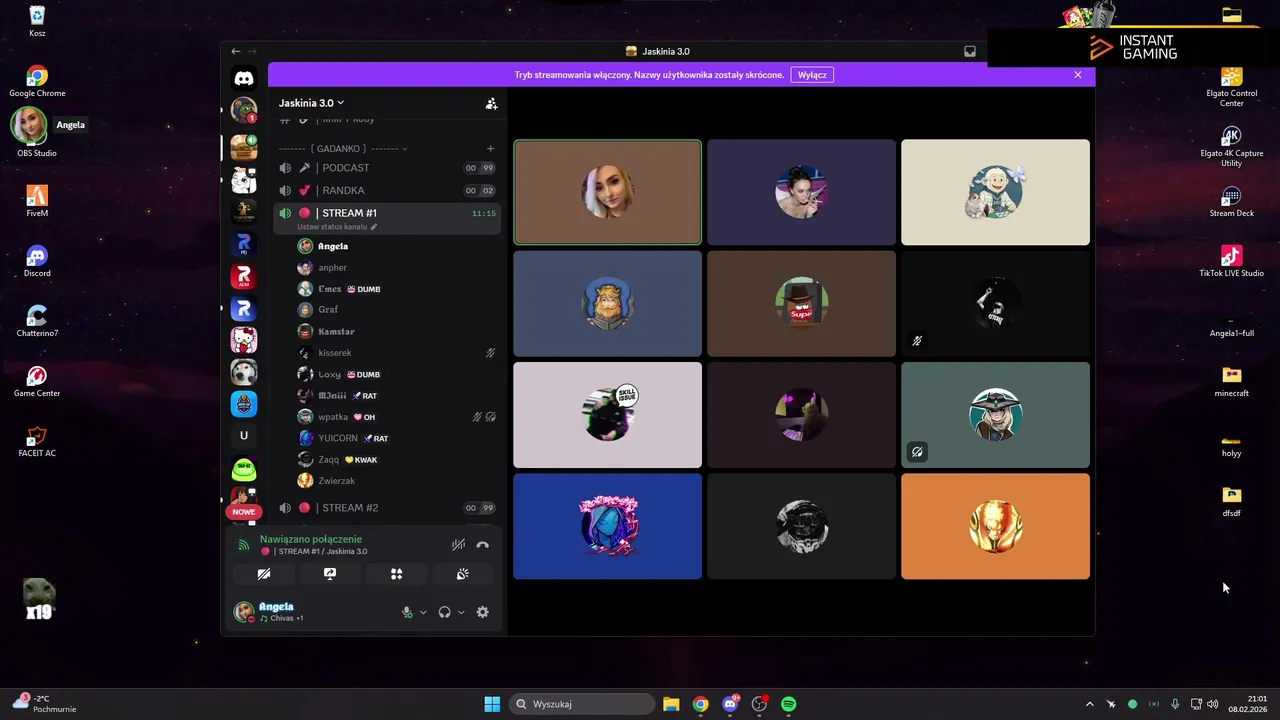Open OBS Studio from the taskbar
This screenshot has height=720, width=1280.
(759, 704)
